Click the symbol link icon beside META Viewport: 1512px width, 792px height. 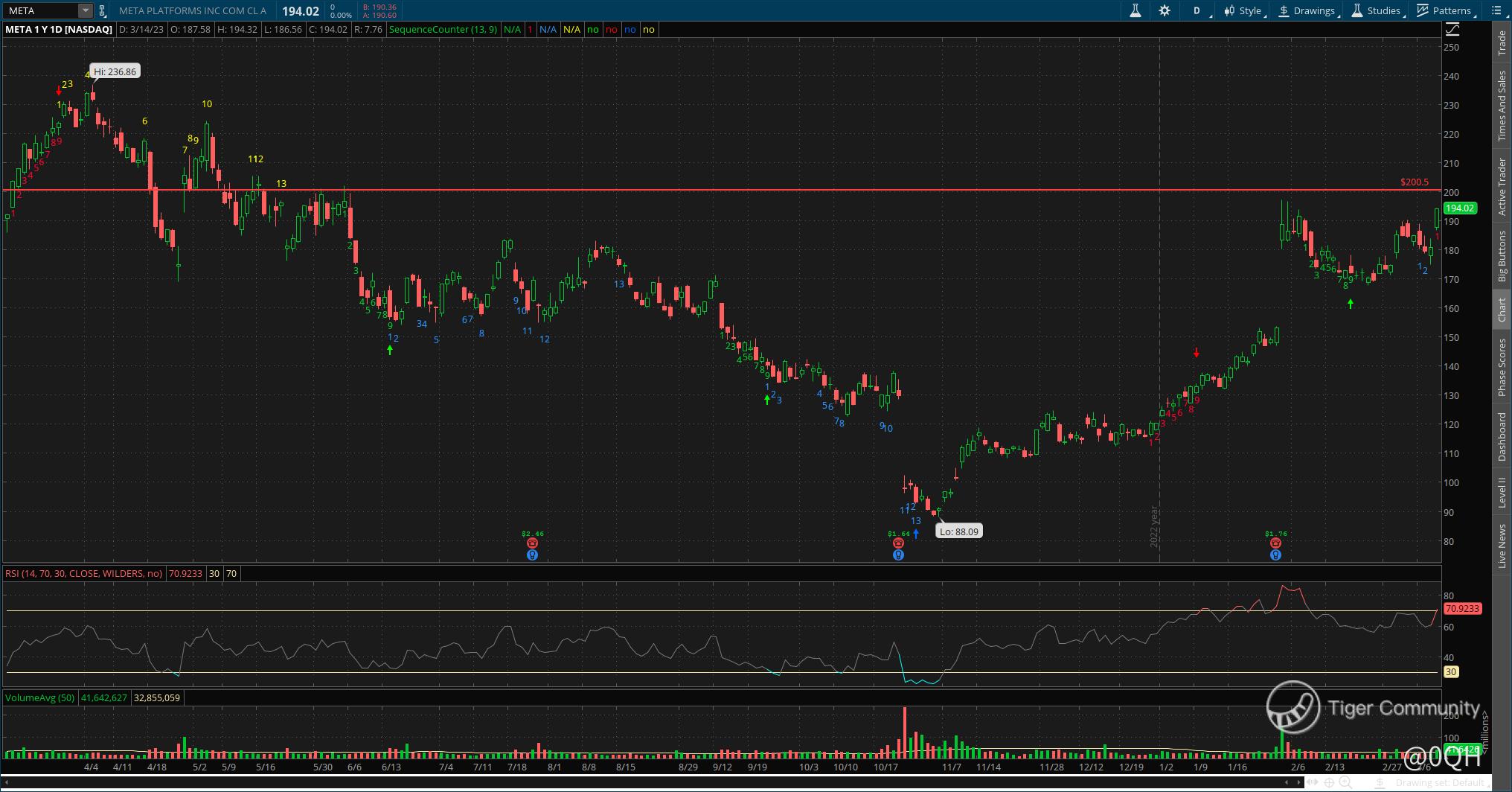tap(103, 10)
